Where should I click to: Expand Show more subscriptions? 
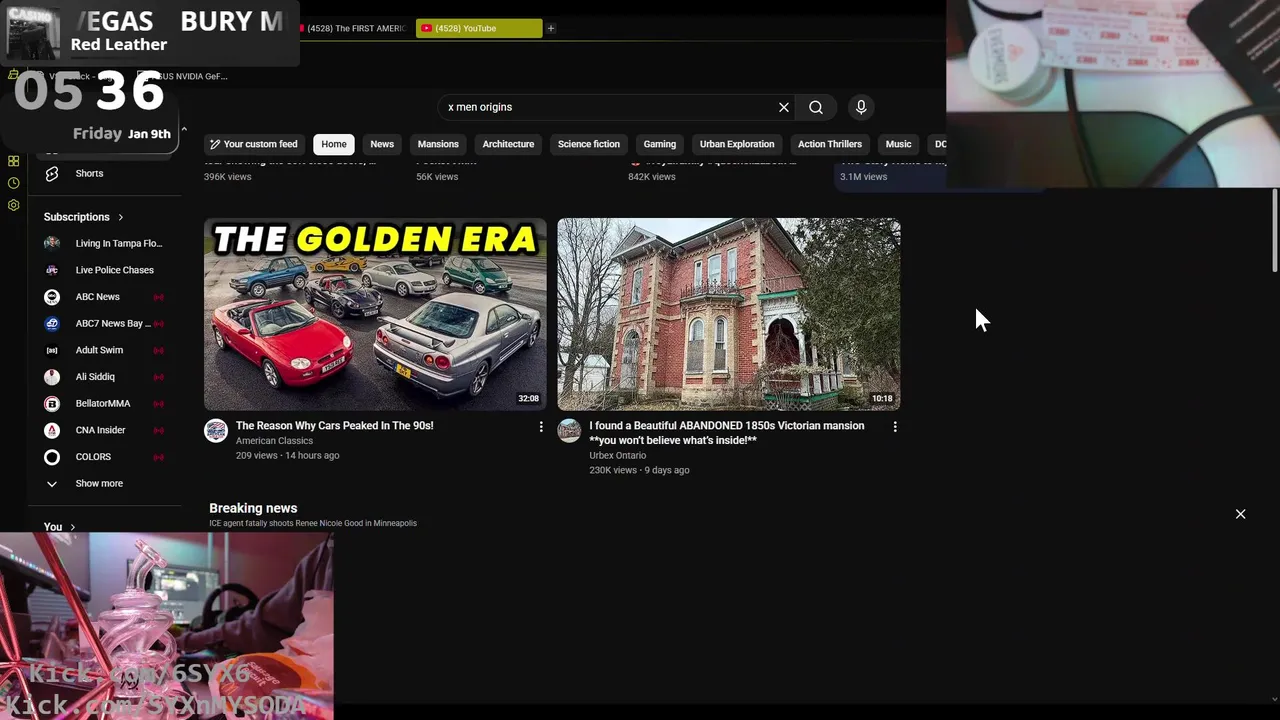(99, 483)
